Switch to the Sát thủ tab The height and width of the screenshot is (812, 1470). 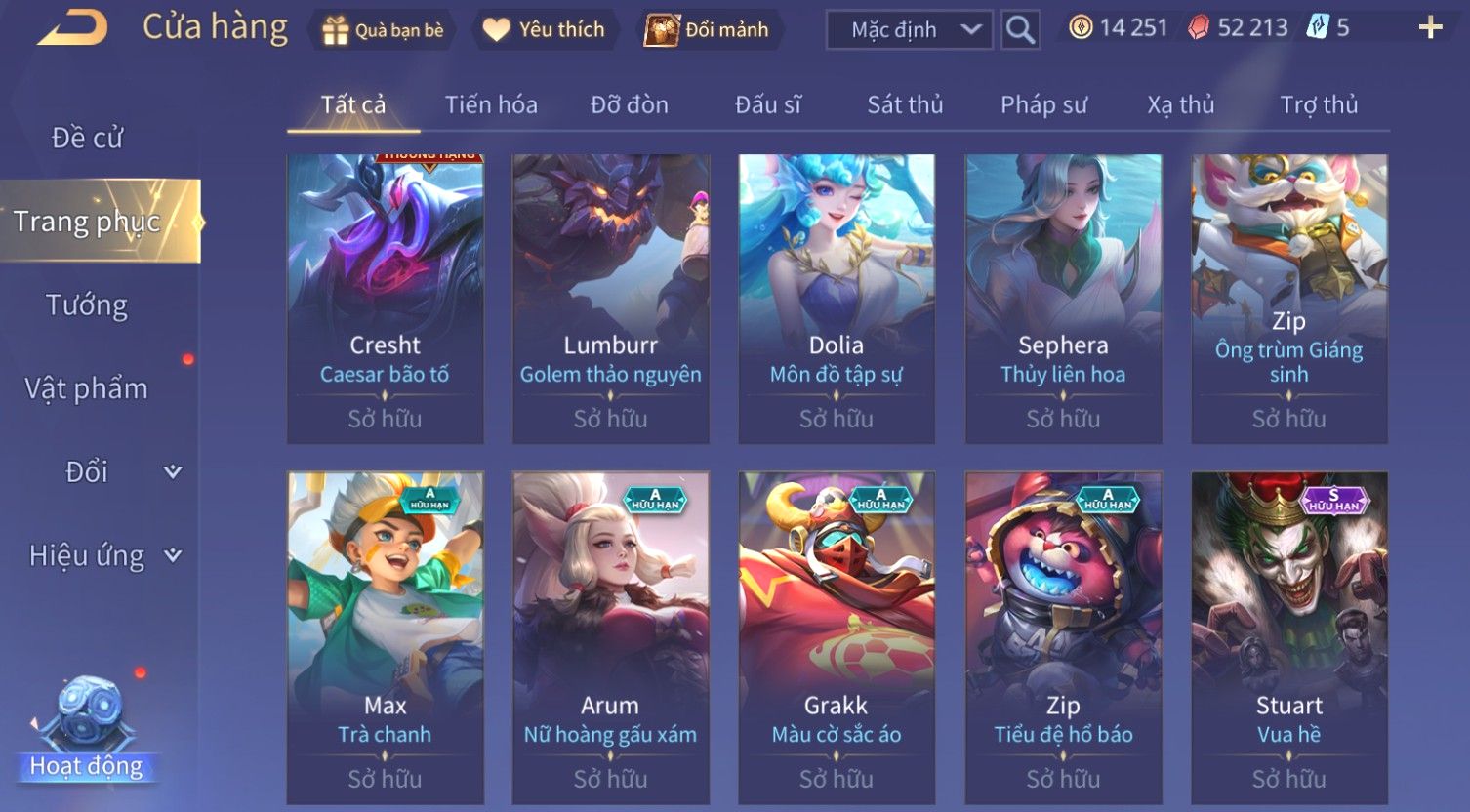point(905,104)
